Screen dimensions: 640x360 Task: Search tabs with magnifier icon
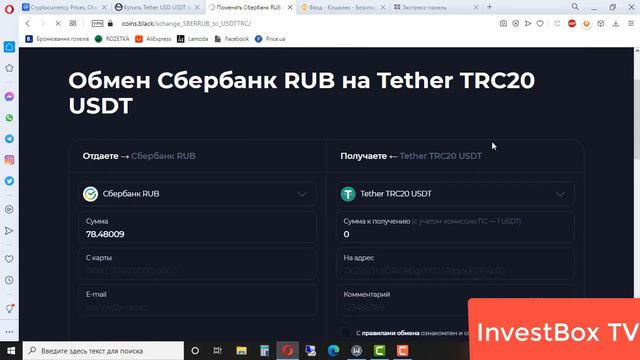575,7
